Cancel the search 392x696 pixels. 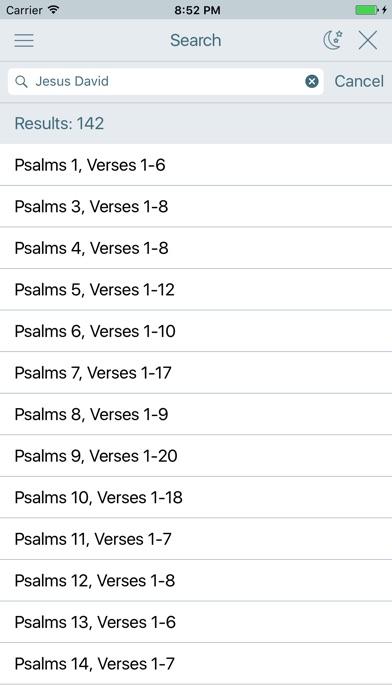(x=359, y=81)
